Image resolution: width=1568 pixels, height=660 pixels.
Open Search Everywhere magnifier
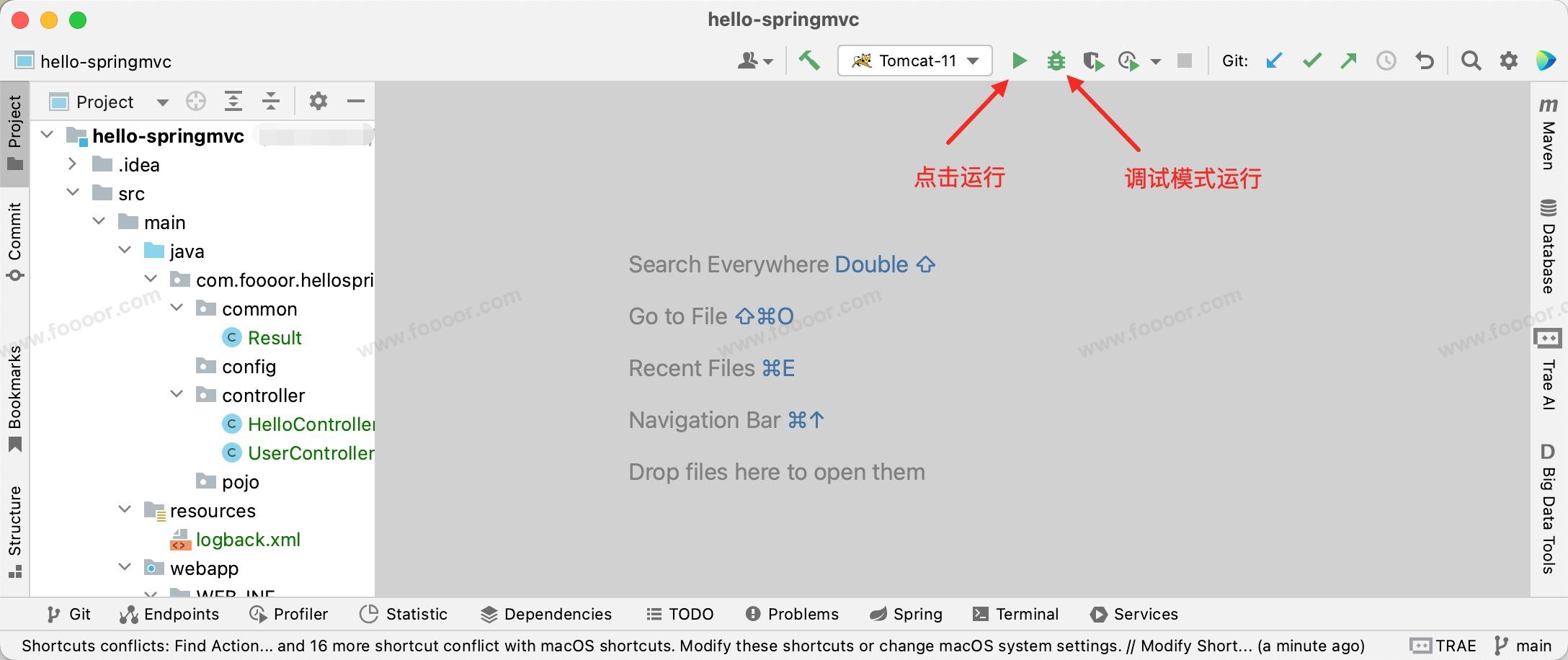click(x=1471, y=61)
